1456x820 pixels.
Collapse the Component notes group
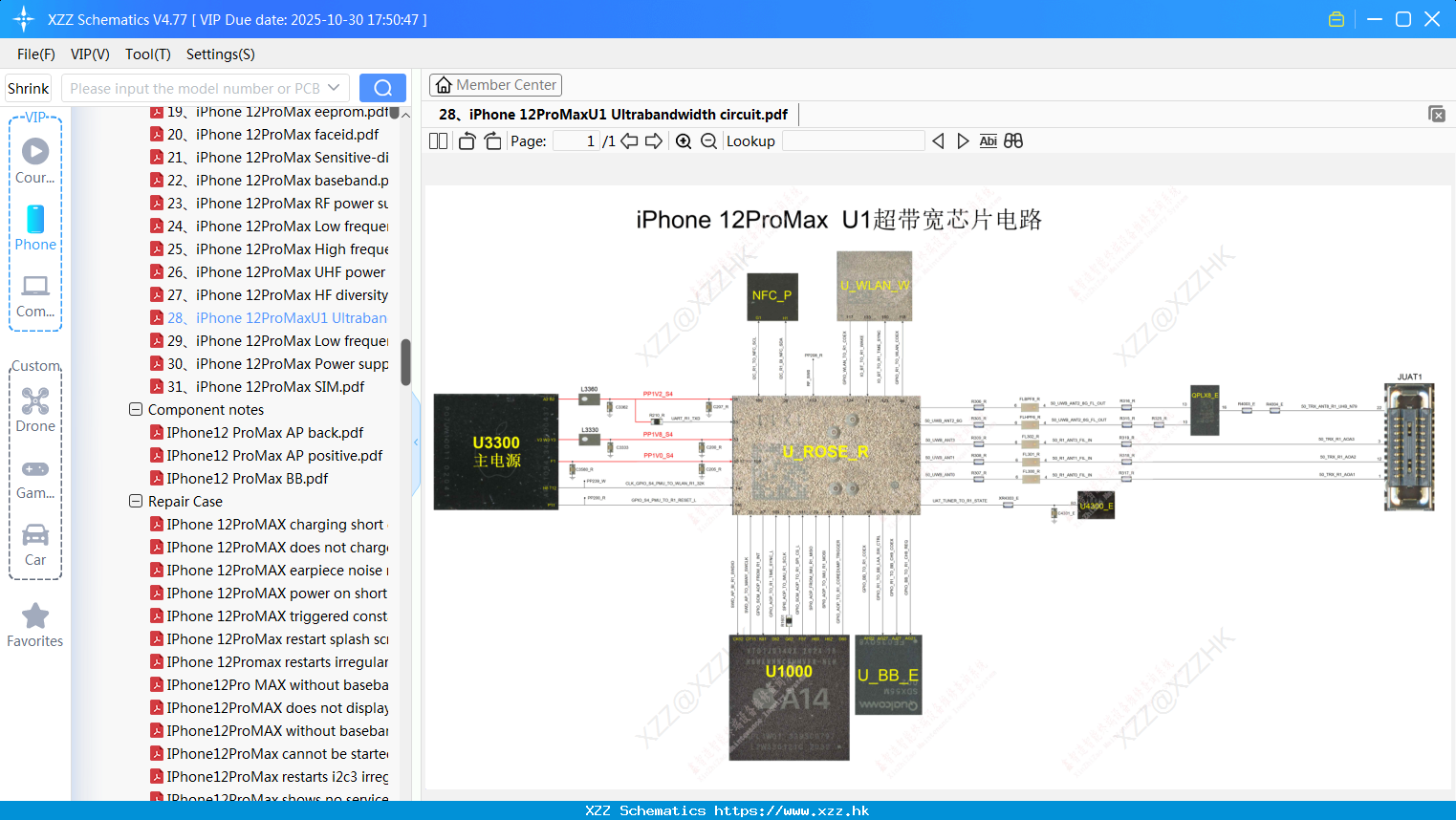coord(136,409)
